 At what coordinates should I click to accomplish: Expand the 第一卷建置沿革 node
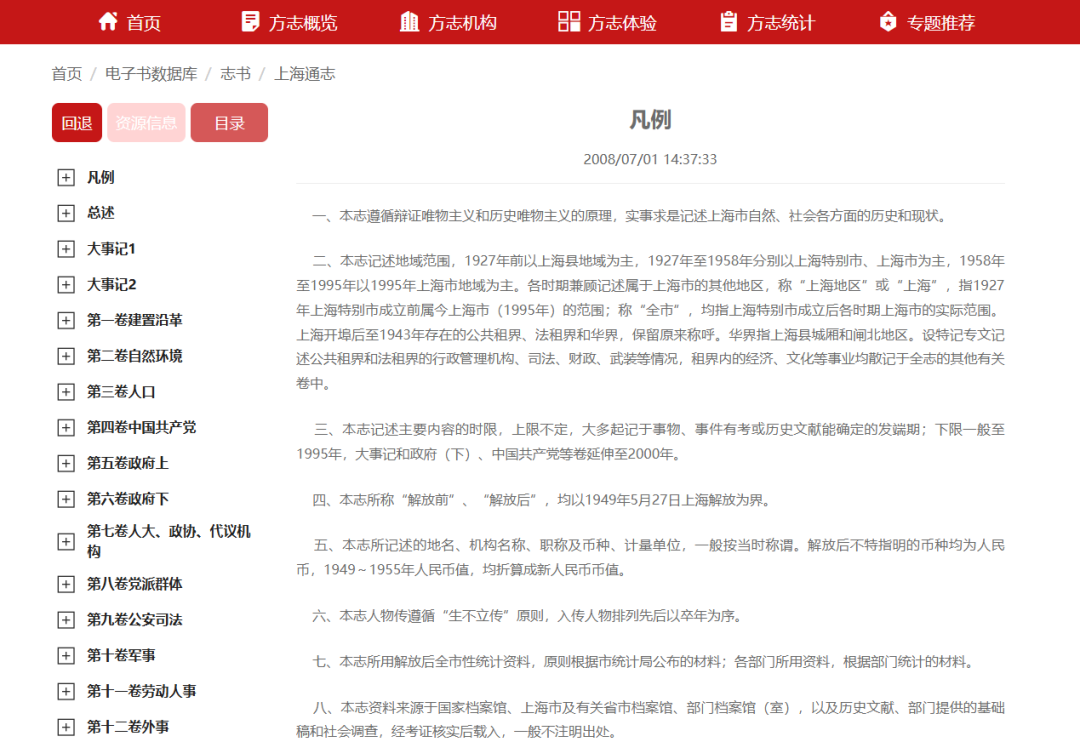click(65, 321)
